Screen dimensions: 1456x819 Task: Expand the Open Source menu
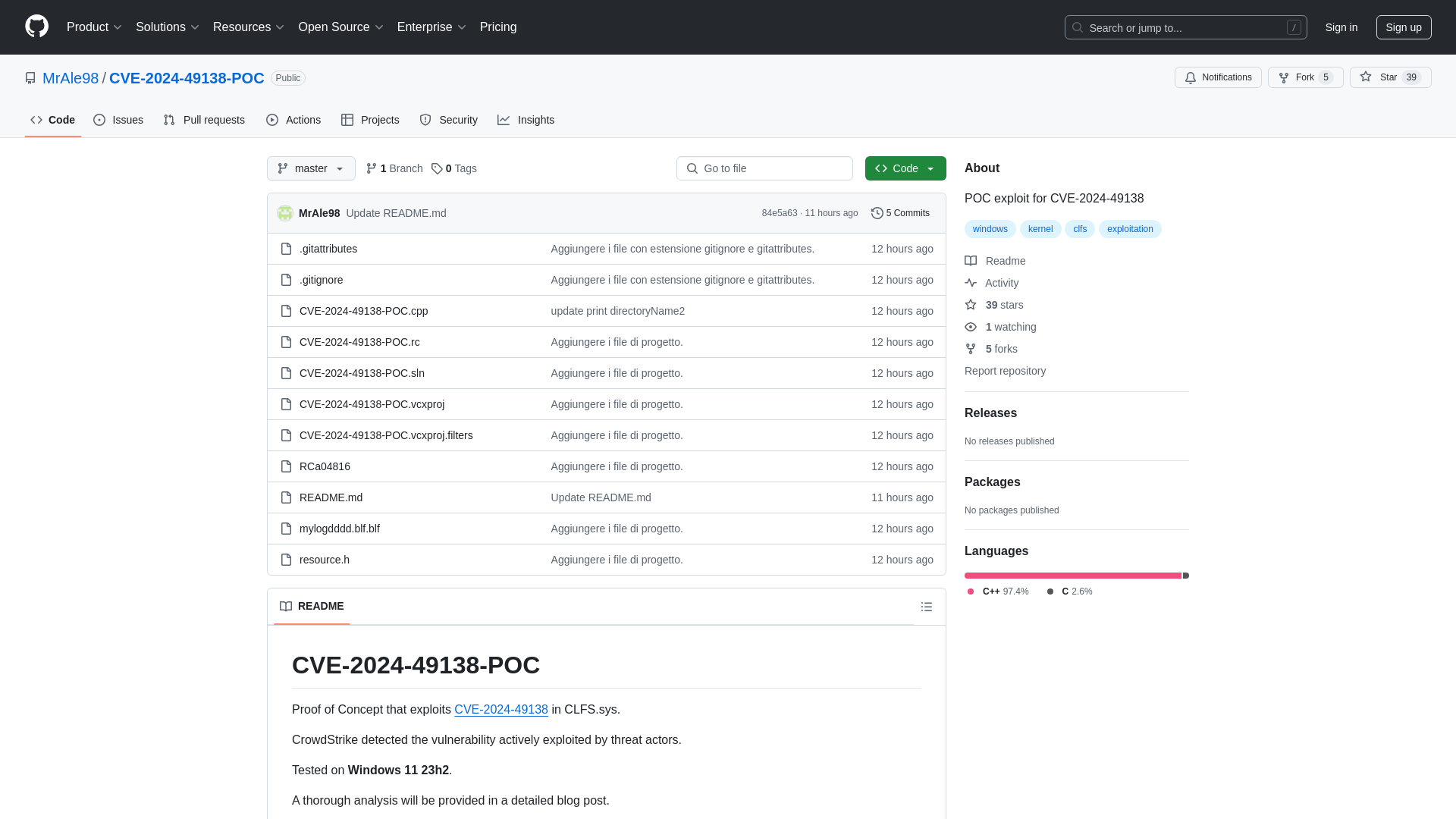tap(340, 27)
